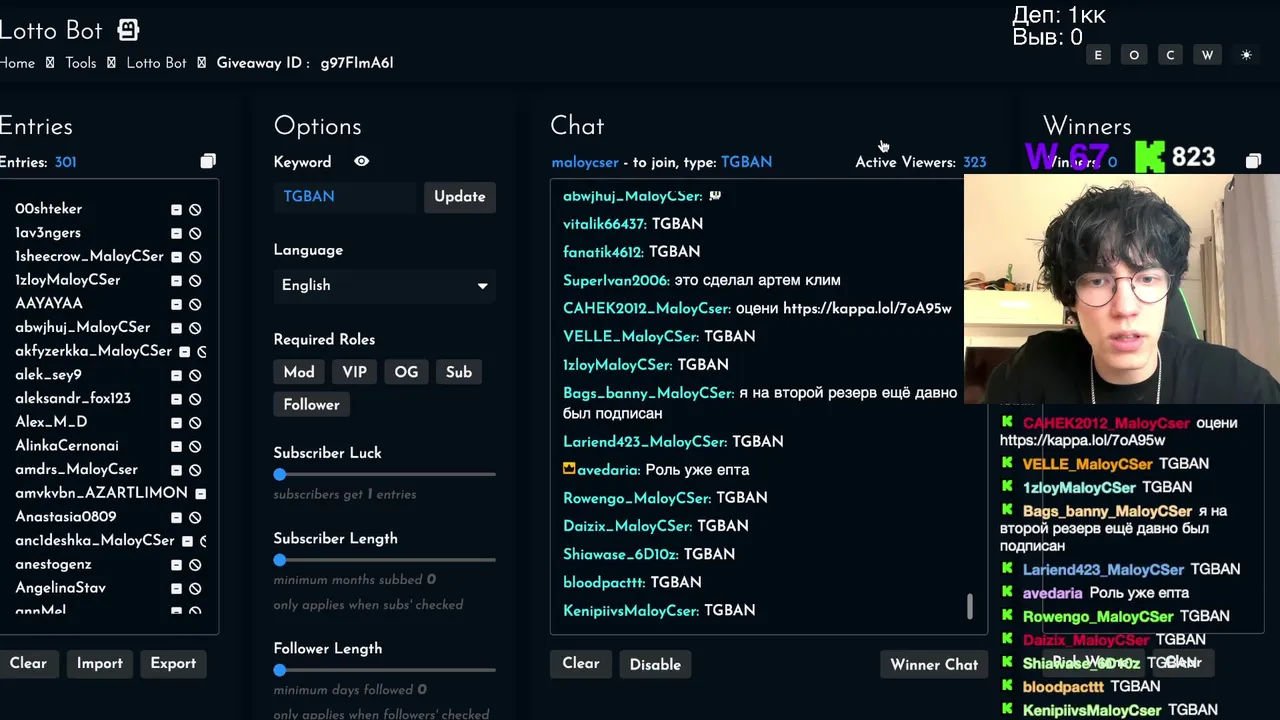Copy the entries list with copy icon
The image size is (1280, 720).
[208, 162]
